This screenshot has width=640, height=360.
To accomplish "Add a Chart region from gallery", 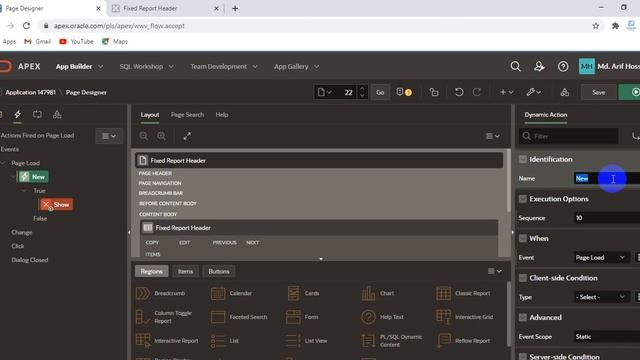I will tap(378, 293).
